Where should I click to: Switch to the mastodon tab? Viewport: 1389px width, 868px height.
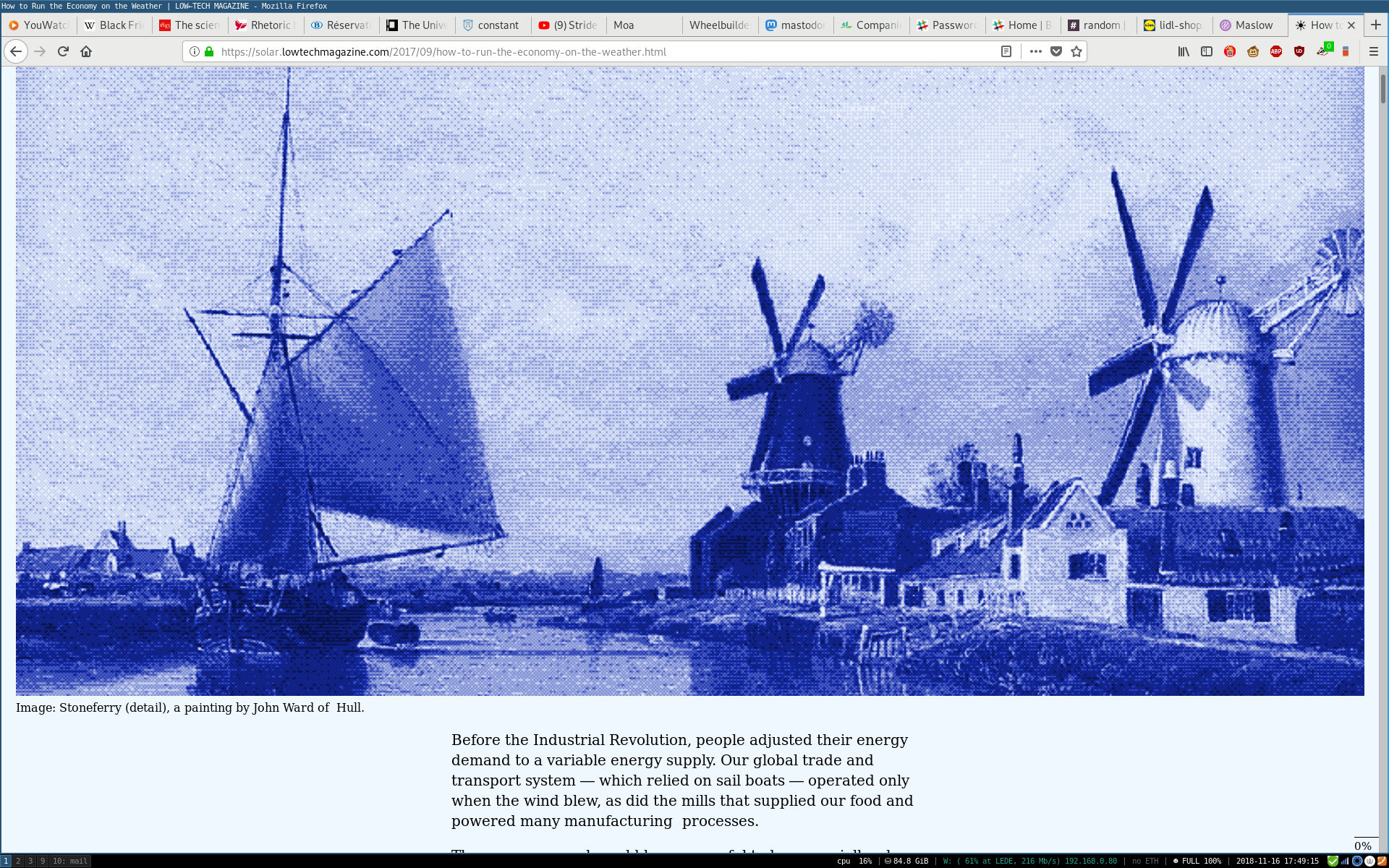[x=796, y=25]
